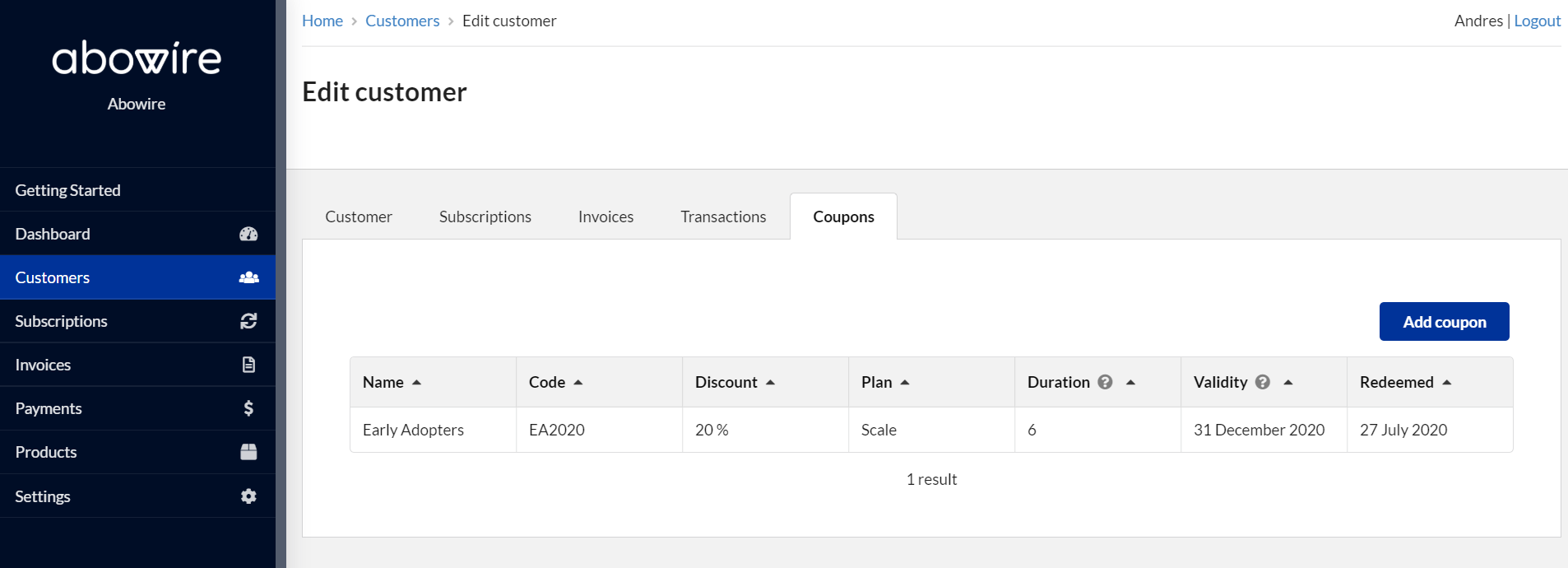This screenshot has height=568, width=1568.
Task: Click the Scale plan cell
Action: (931, 430)
